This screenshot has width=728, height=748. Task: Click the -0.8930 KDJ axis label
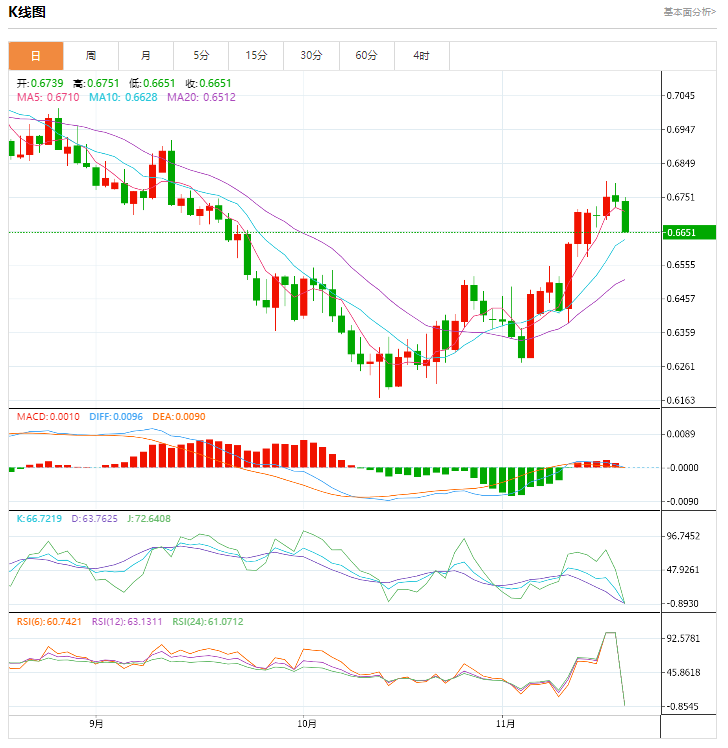coord(683,604)
